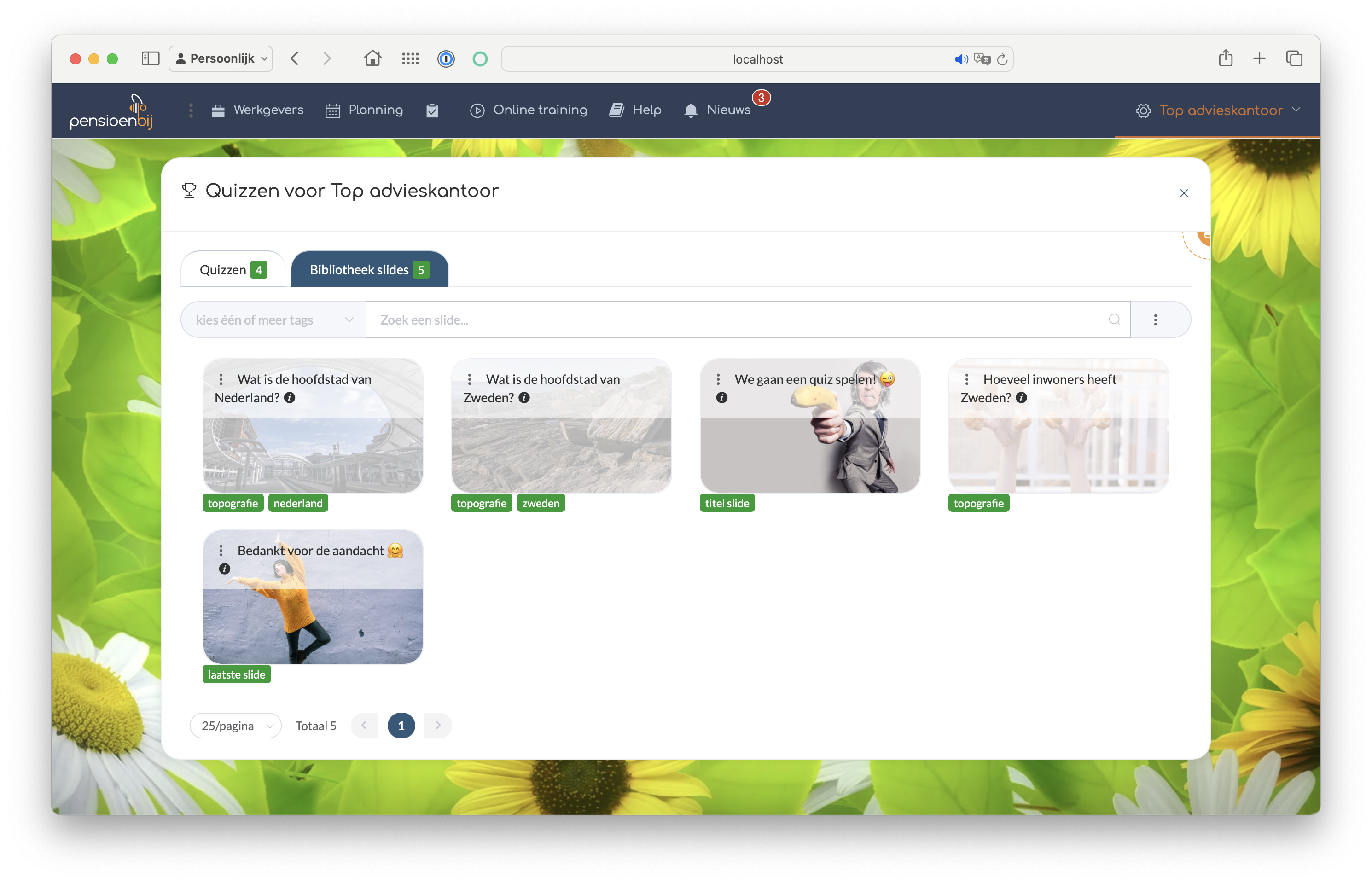The width and height of the screenshot is (1372, 883).
Task: Close the Quizzen dialog
Action: [1183, 193]
